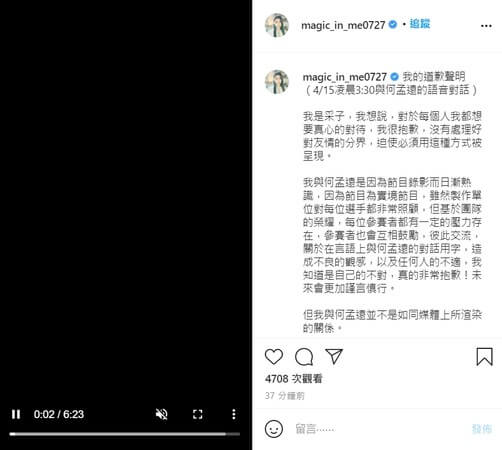
Task: Open header profile picture of magic_in_me0727
Action: (x=276, y=25)
